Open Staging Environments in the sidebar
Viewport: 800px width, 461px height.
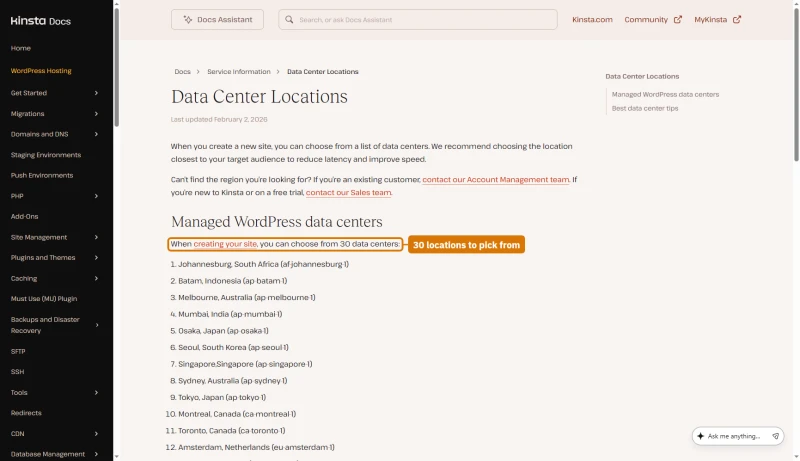click(46, 155)
